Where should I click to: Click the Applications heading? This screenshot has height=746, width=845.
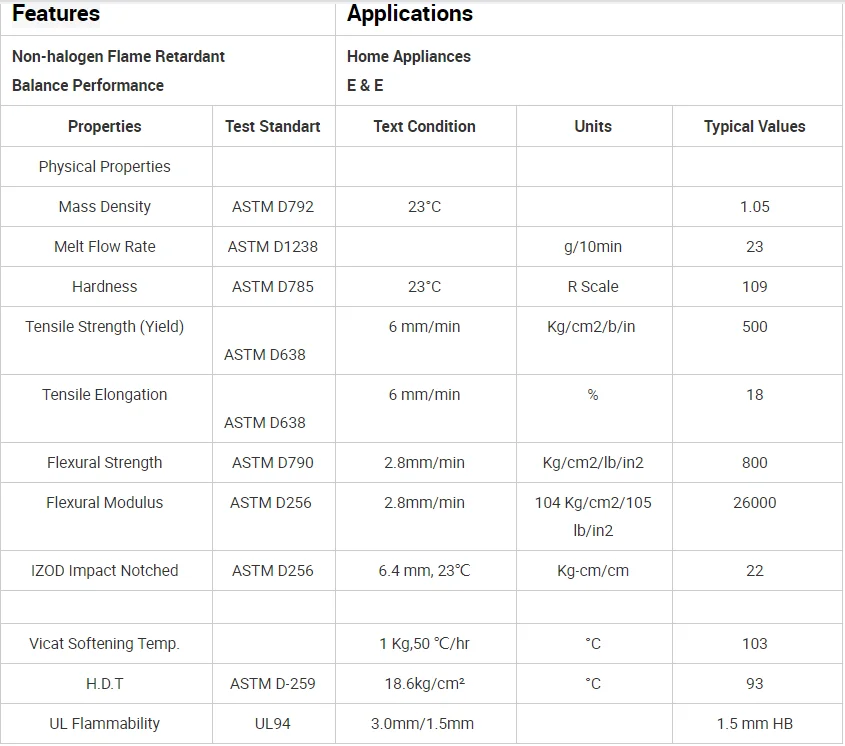coord(410,14)
